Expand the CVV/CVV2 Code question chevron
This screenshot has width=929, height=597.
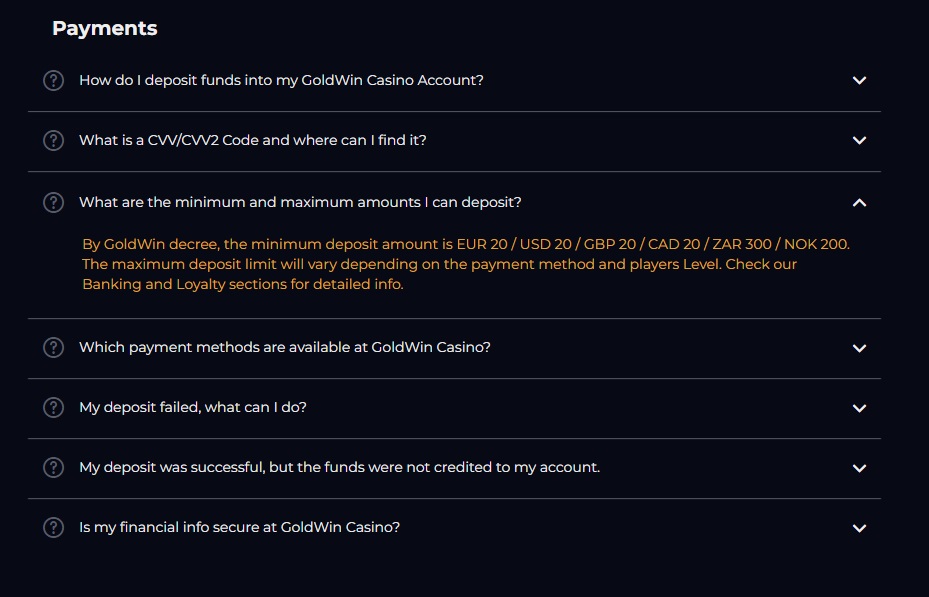pyautogui.click(x=859, y=140)
